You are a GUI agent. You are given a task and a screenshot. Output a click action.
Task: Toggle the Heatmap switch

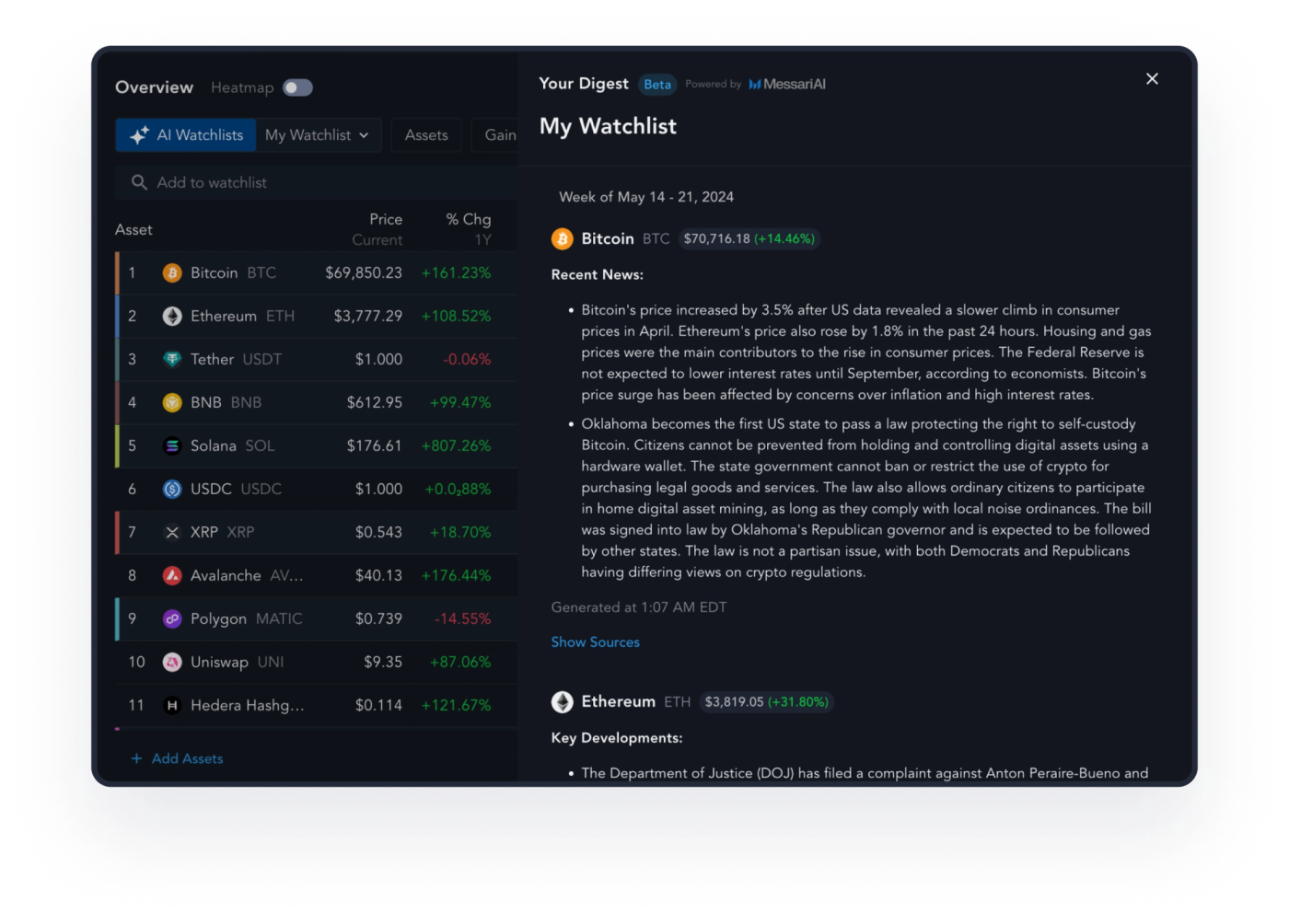point(297,87)
